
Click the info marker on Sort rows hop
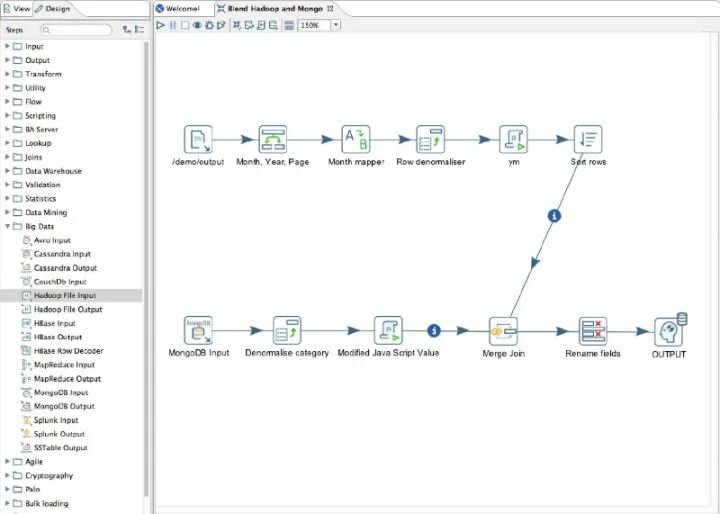coord(555,215)
